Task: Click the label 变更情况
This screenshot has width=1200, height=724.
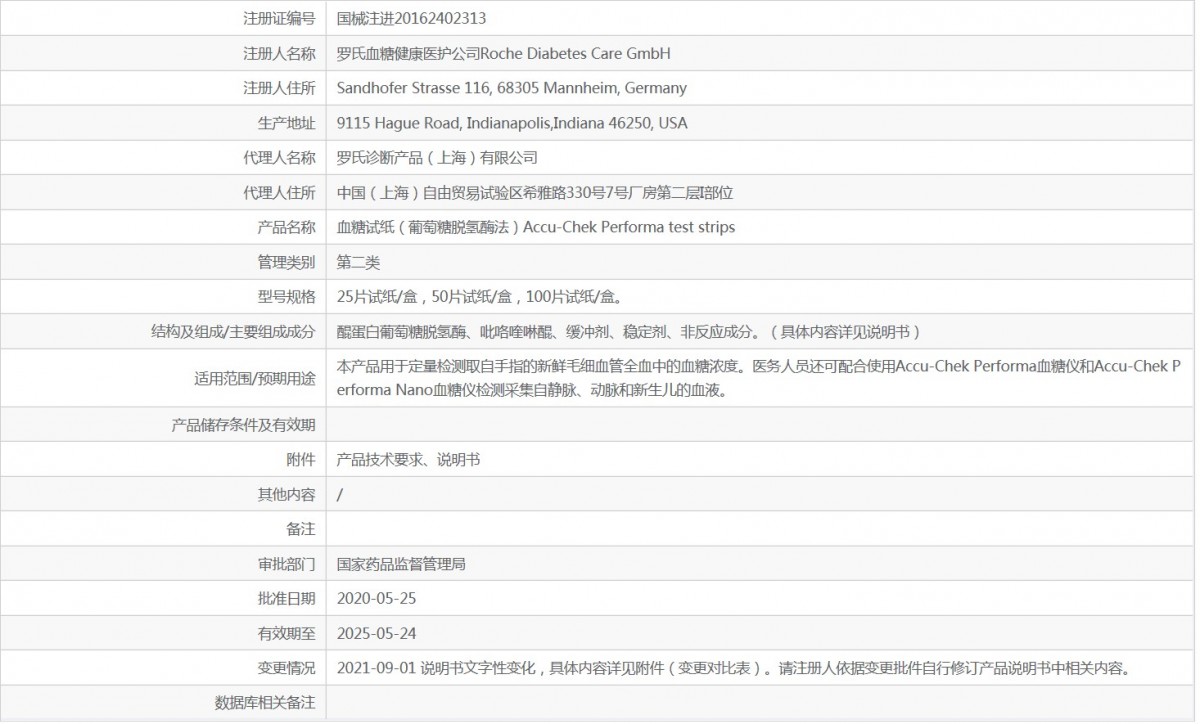Action: tap(286, 668)
